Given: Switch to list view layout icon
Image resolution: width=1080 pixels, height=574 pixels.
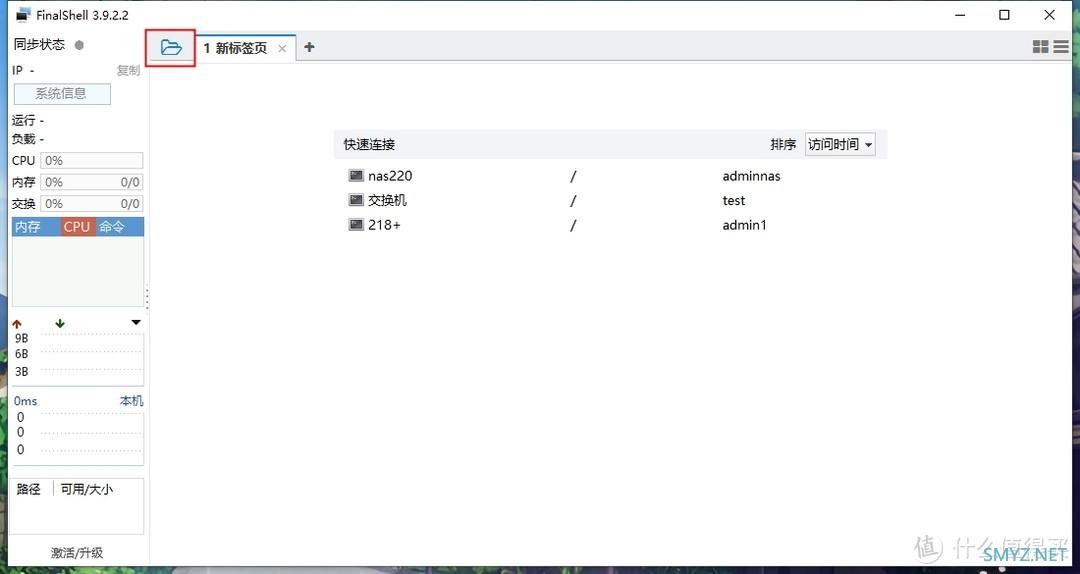Looking at the screenshot, I should coord(1061,47).
